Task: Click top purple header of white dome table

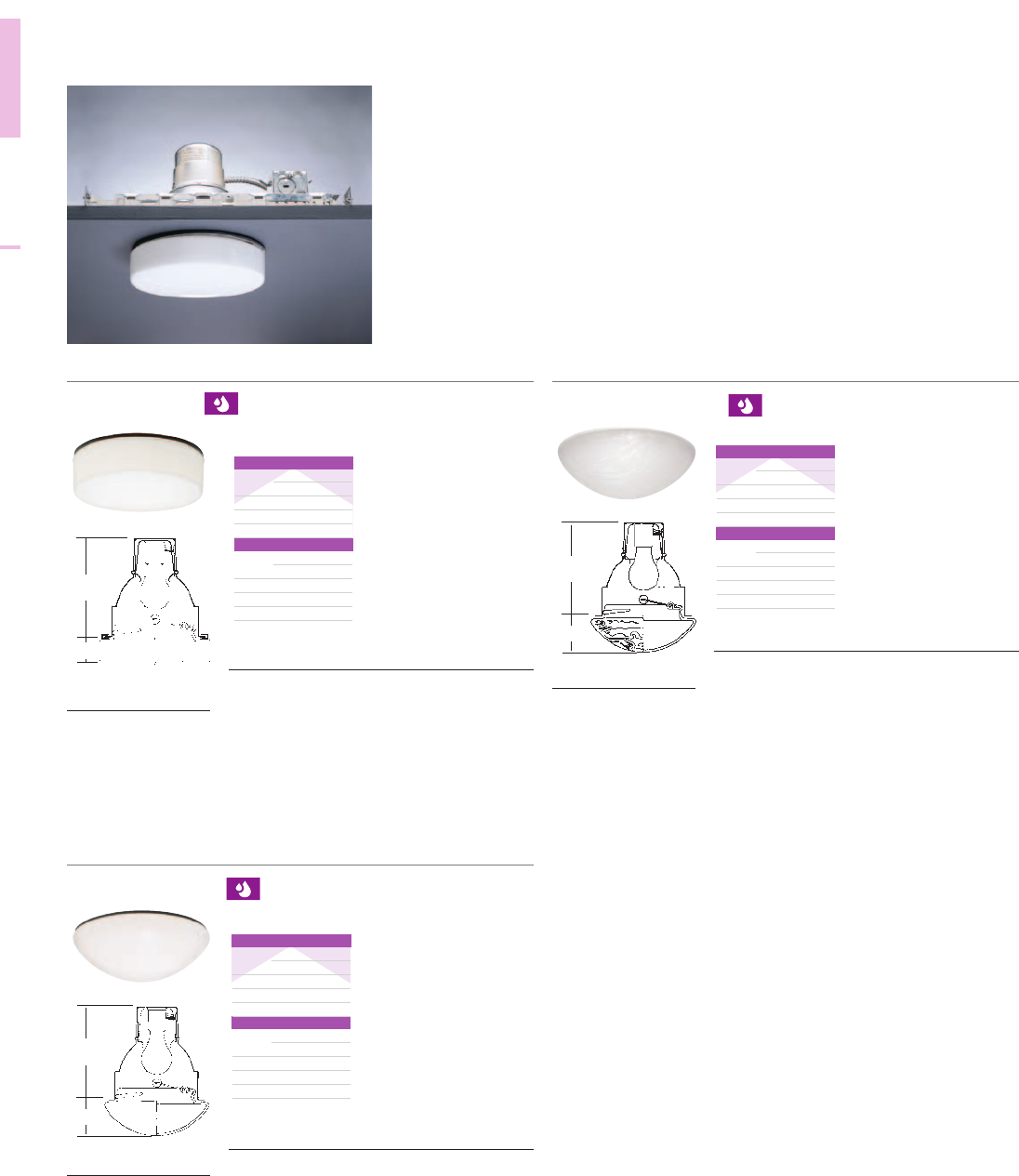Action: [x=291, y=941]
